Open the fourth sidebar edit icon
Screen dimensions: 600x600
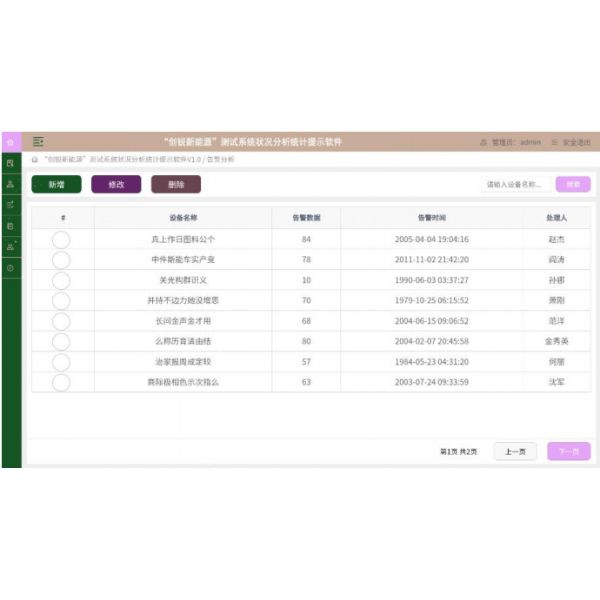[x=10, y=205]
